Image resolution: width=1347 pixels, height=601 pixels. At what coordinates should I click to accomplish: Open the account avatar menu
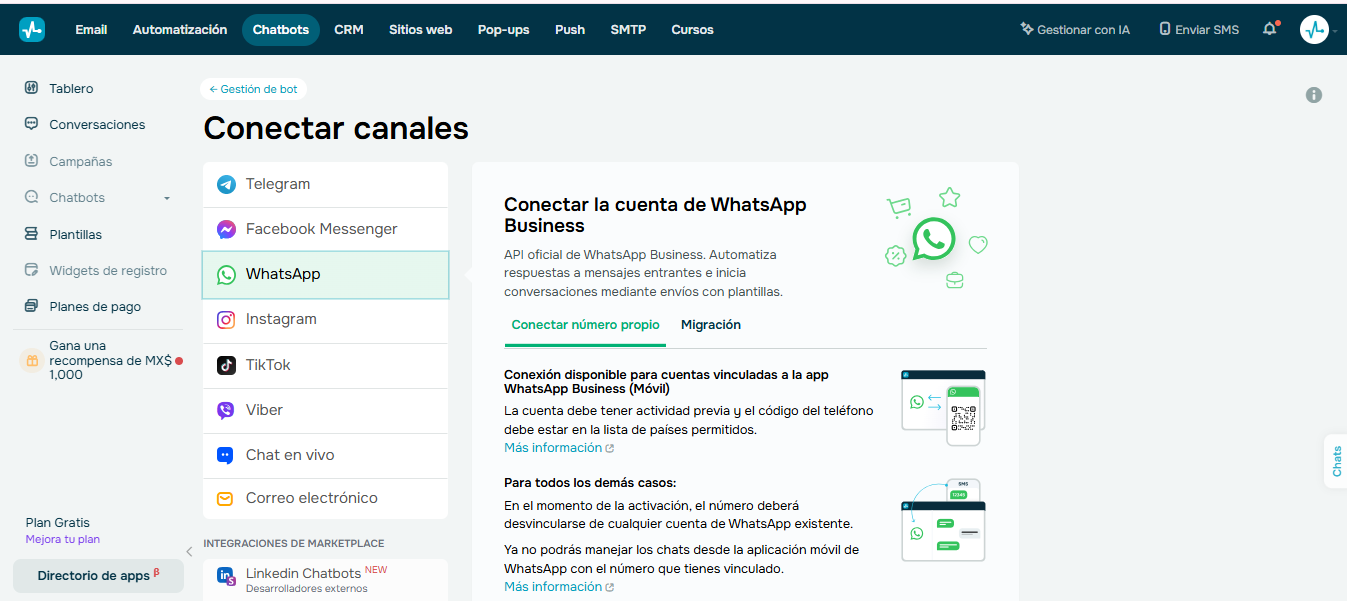1314,29
